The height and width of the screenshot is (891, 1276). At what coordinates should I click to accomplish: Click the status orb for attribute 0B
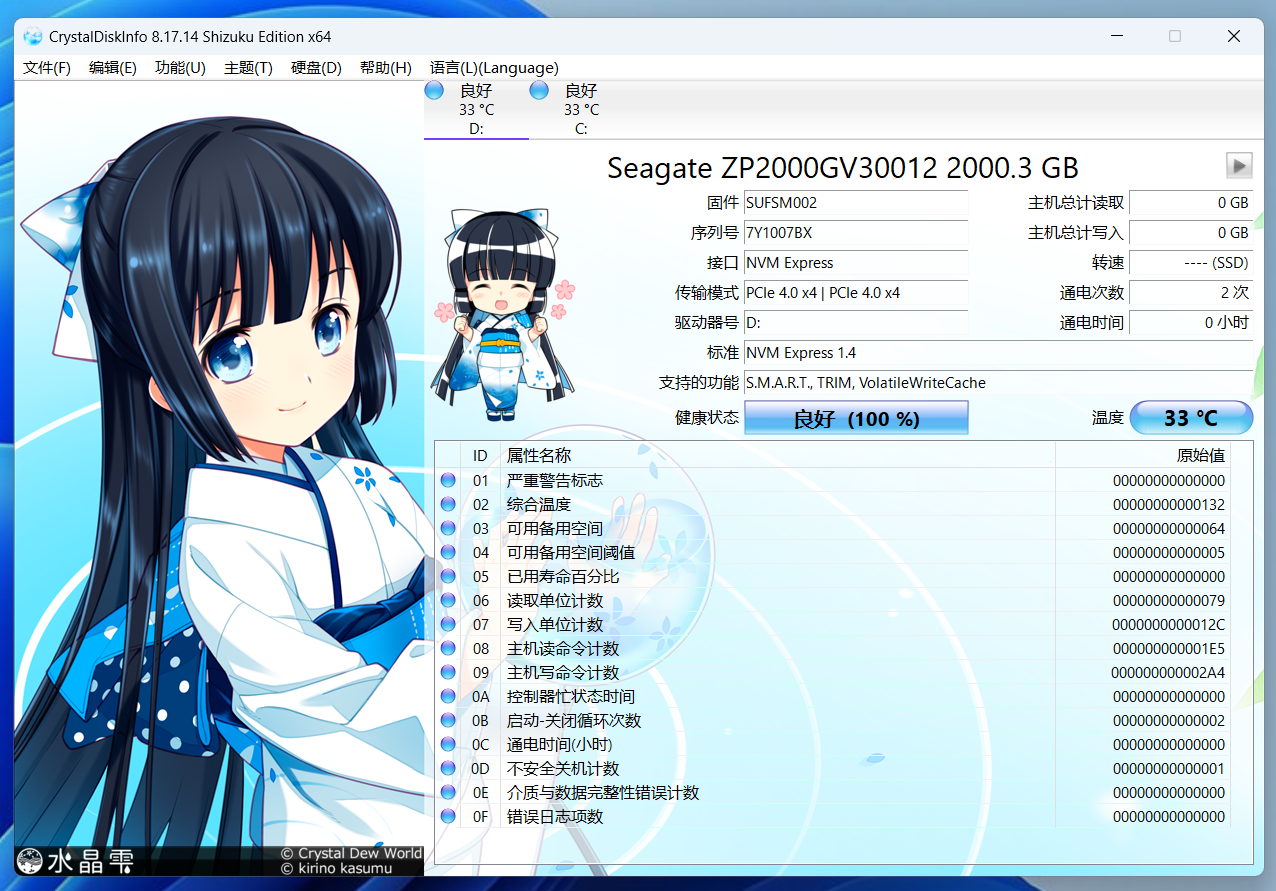click(448, 720)
